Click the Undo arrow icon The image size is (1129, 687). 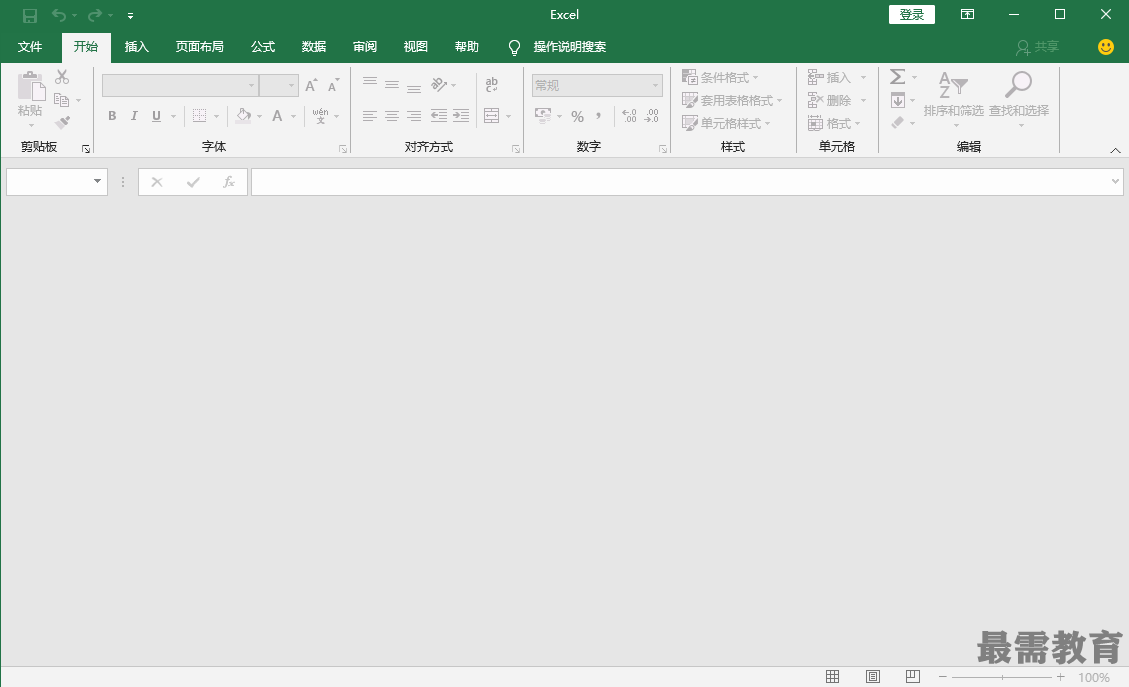click(x=59, y=15)
